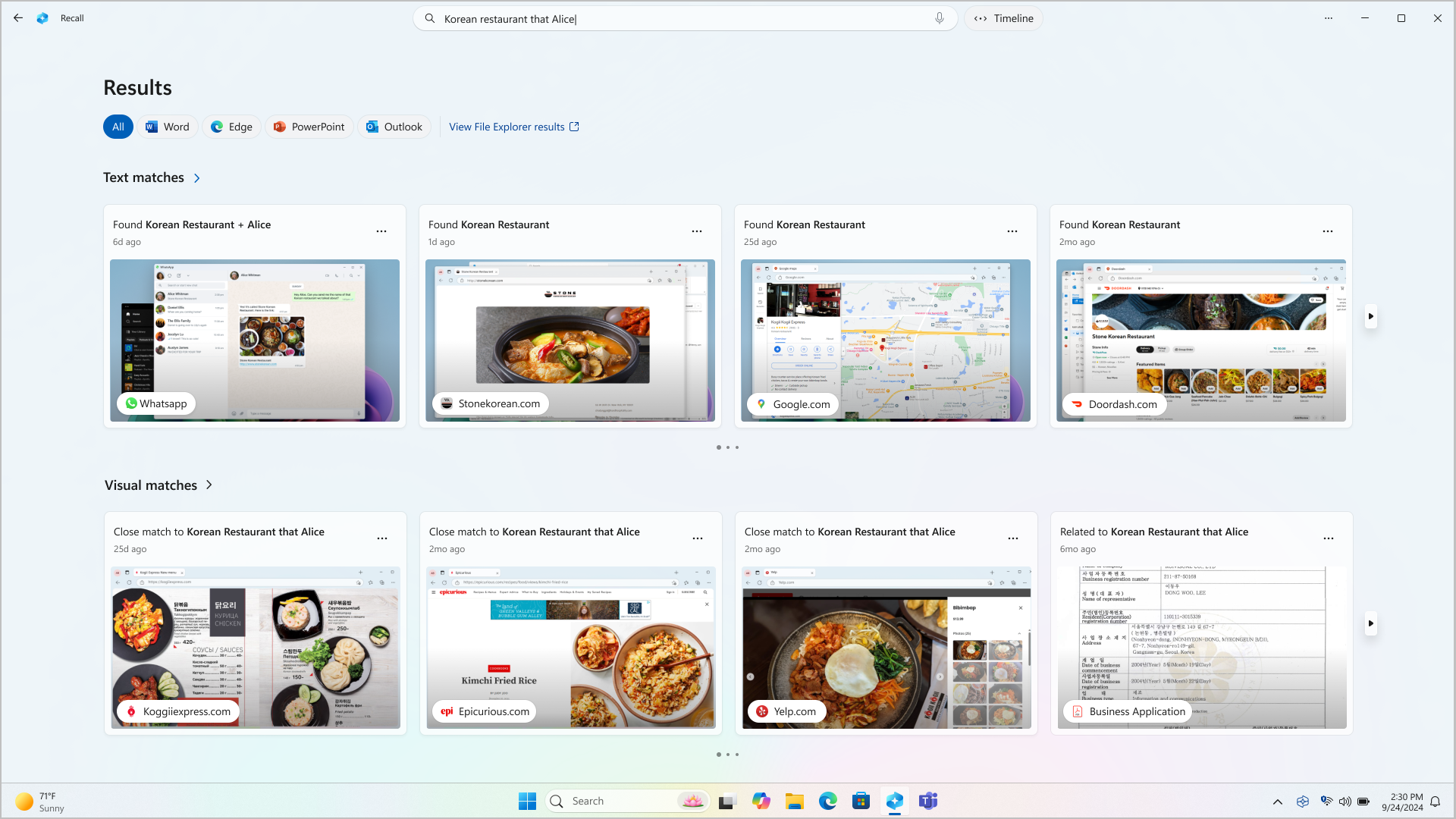This screenshot has width=1456, height=819.
Task: Select the All filter toggle
Action: click(118, 126)
